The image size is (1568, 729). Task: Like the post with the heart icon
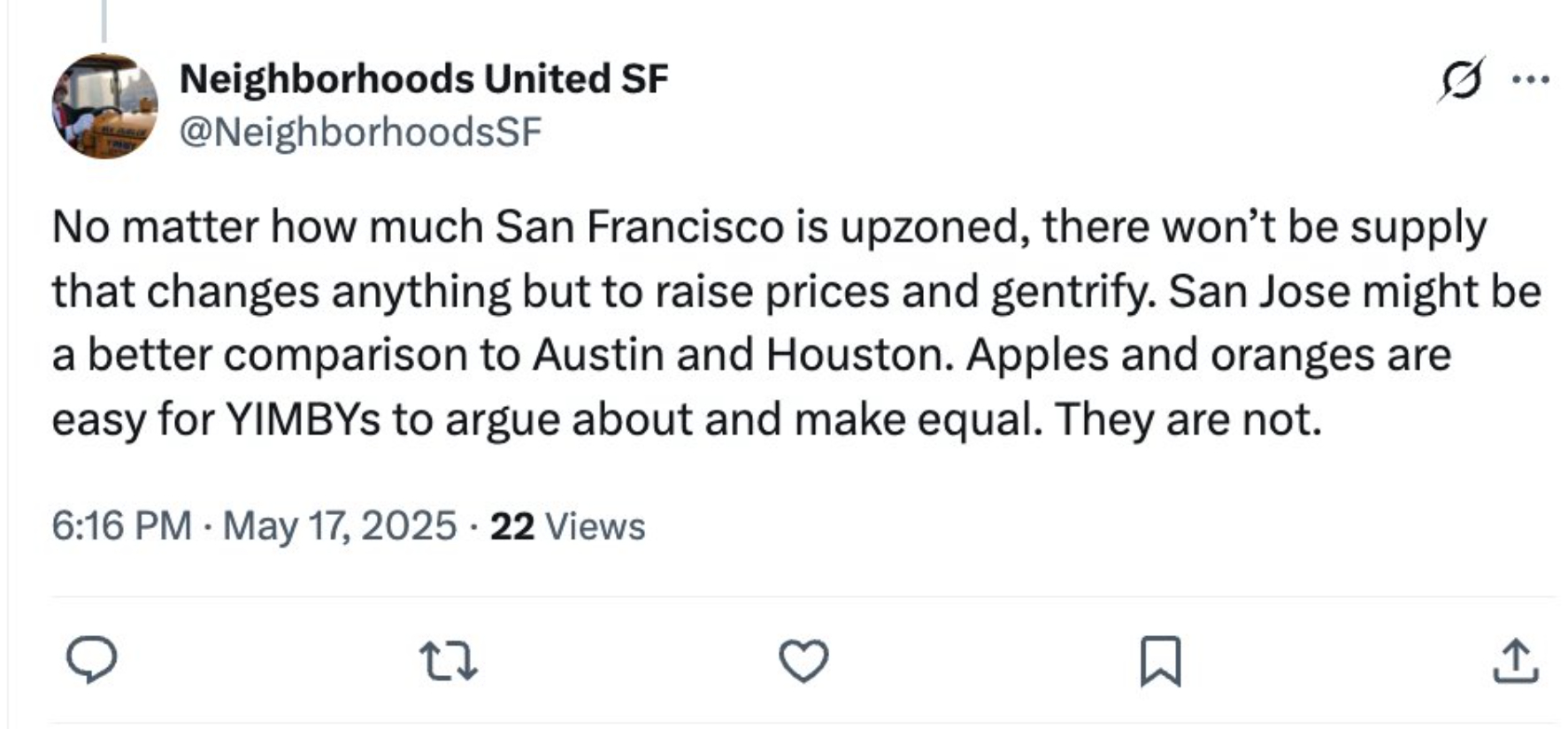[x=803, y=661]
